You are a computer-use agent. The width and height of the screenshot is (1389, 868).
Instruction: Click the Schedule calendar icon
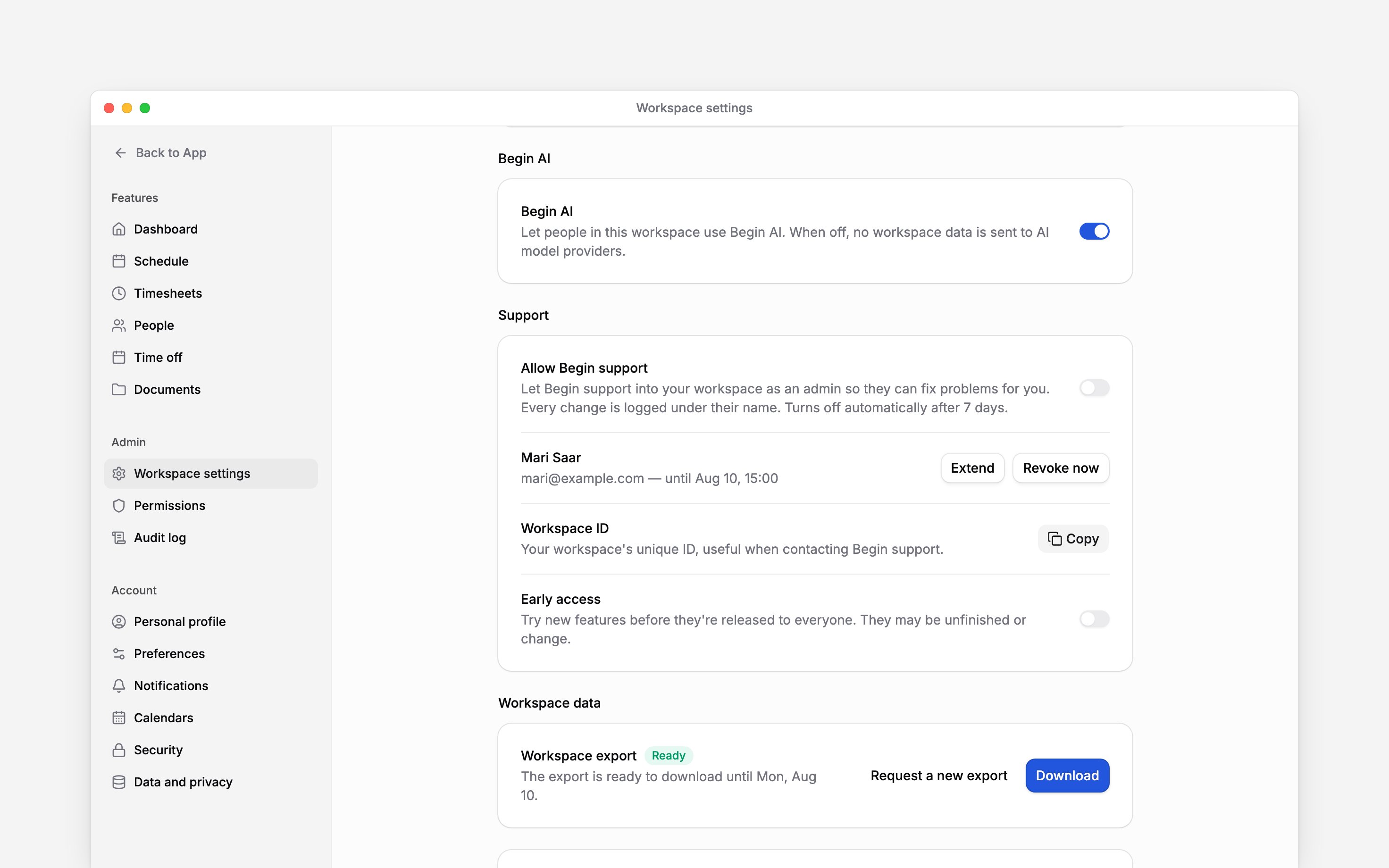[x=119, y=261]
